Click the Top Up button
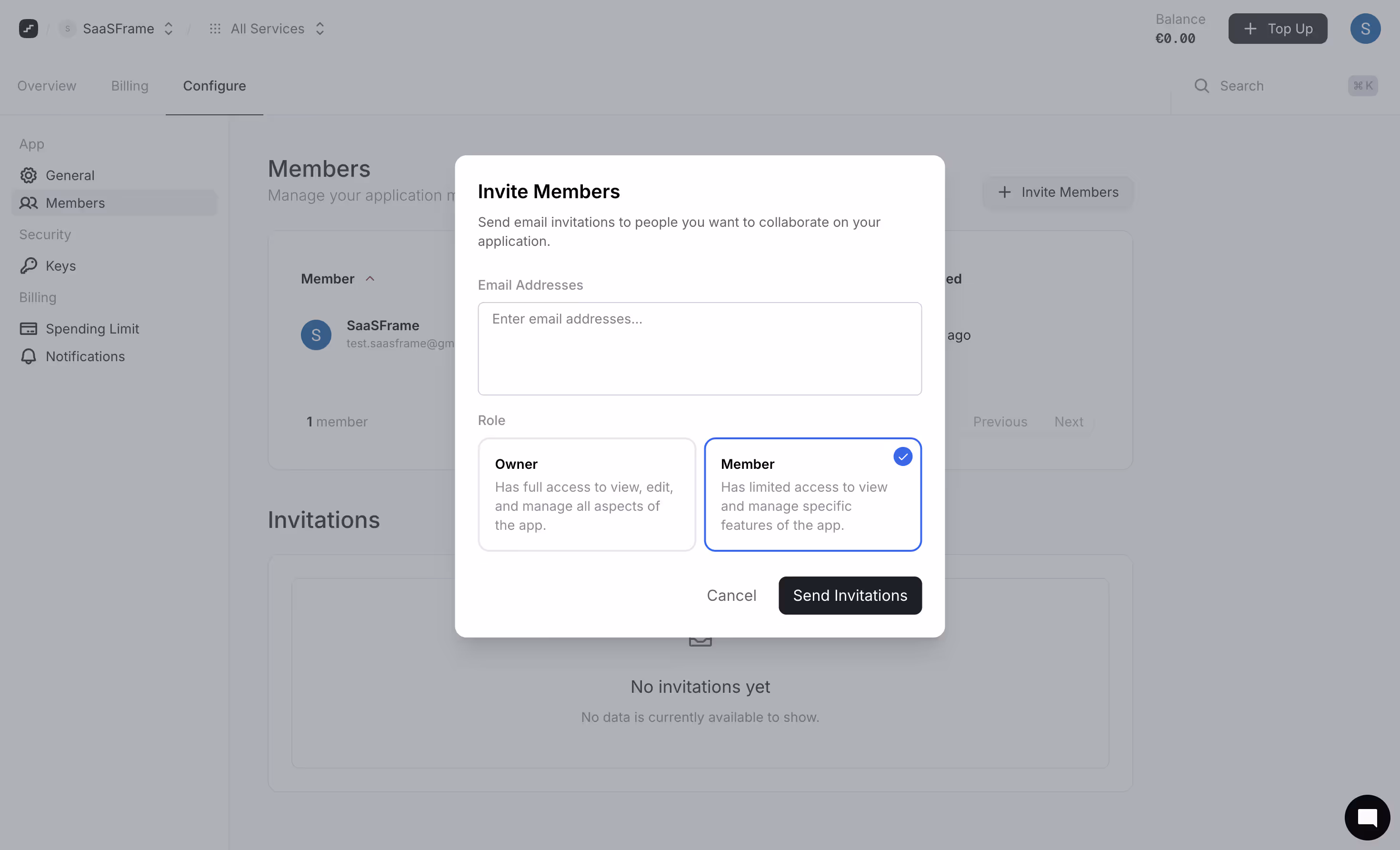Image resolution: width=1400 pixels, height=850 pixels. click(1277, 29)
